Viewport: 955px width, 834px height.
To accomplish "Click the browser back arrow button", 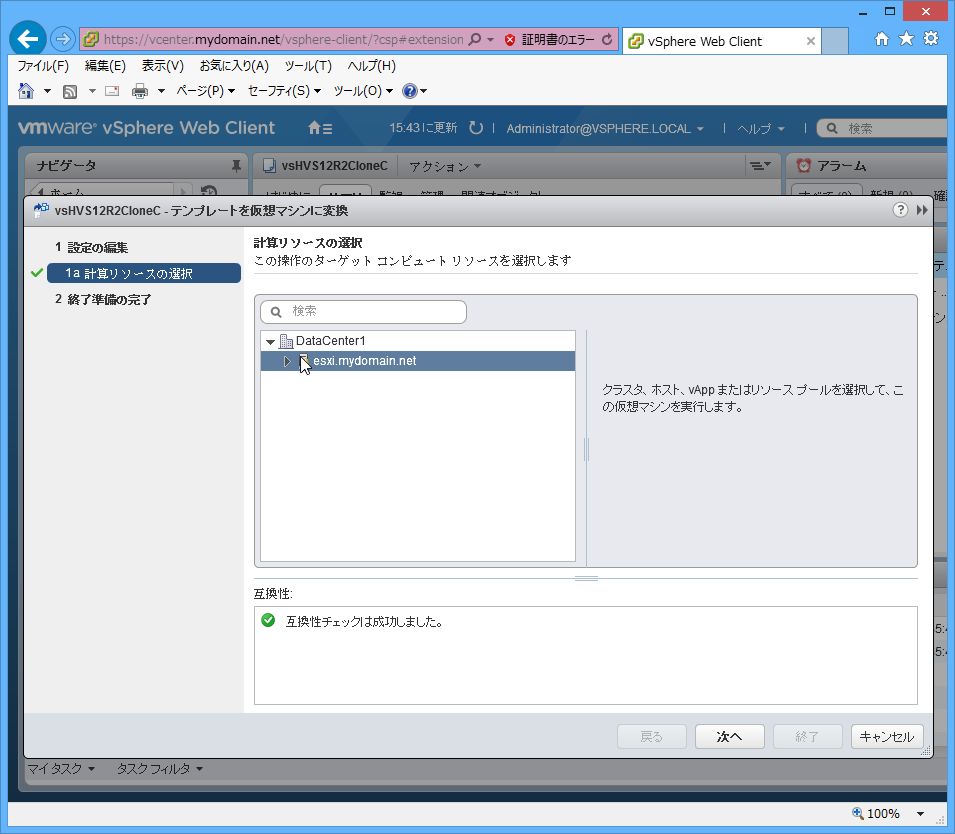I will (x=28, y=40).
